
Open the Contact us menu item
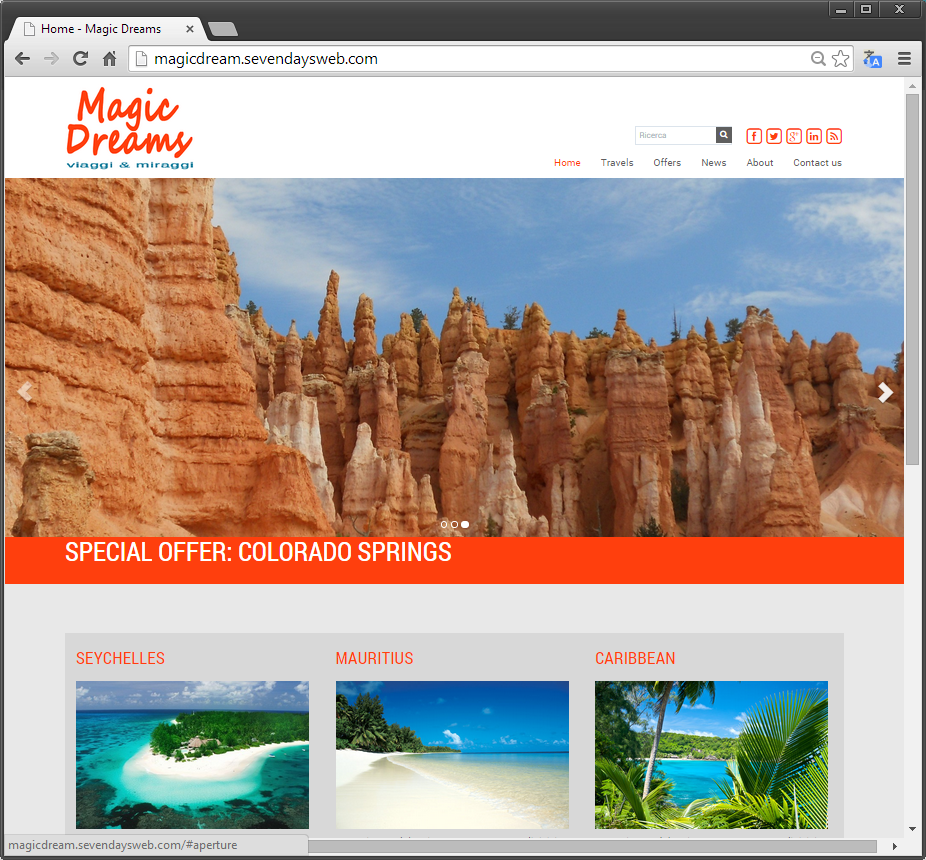click(817, 162)
